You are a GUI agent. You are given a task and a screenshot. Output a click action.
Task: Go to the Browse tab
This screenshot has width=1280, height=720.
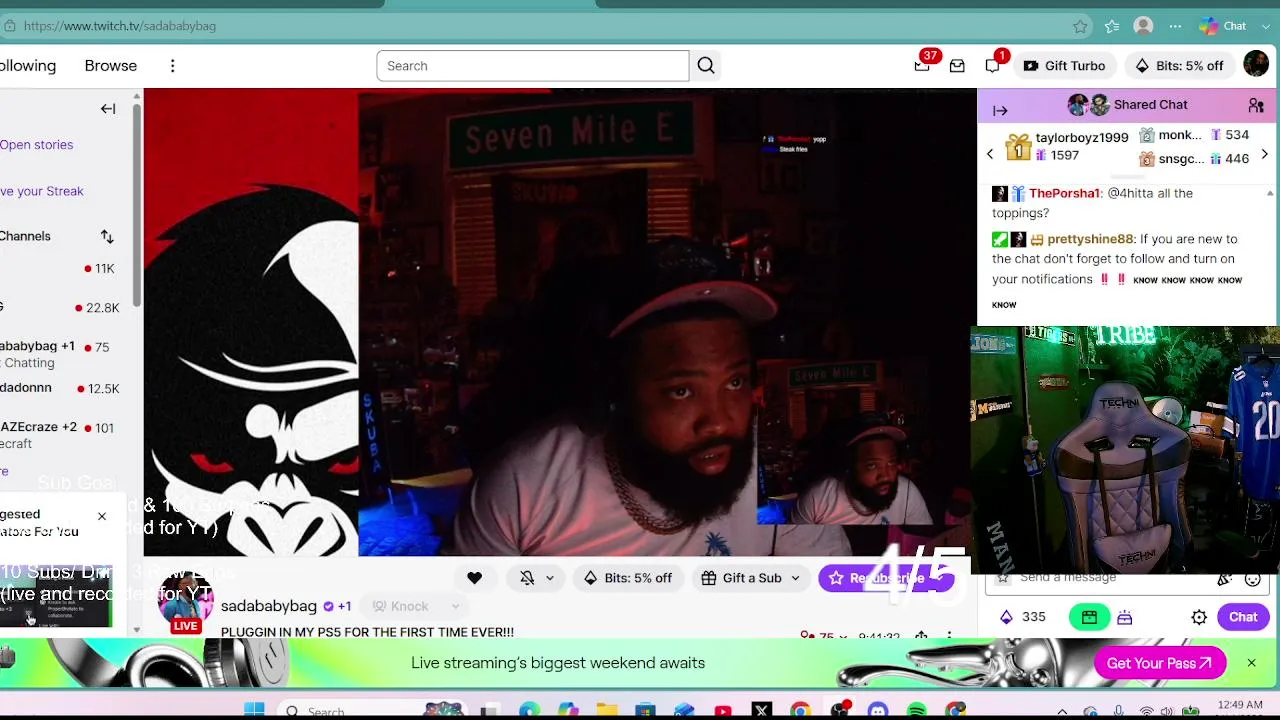[111, 66]
